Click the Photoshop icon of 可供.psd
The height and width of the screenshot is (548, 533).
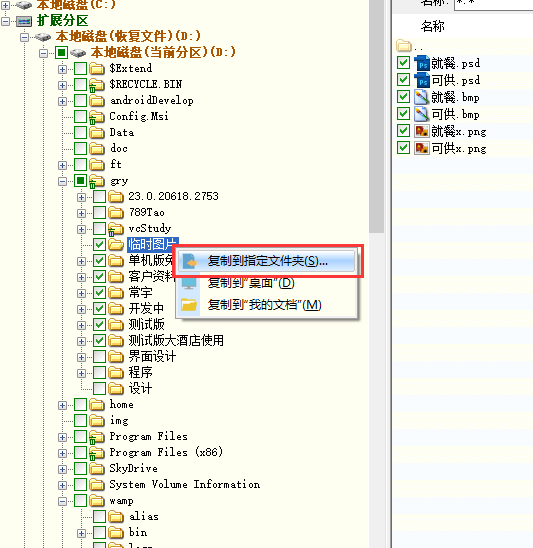[422, 80]
